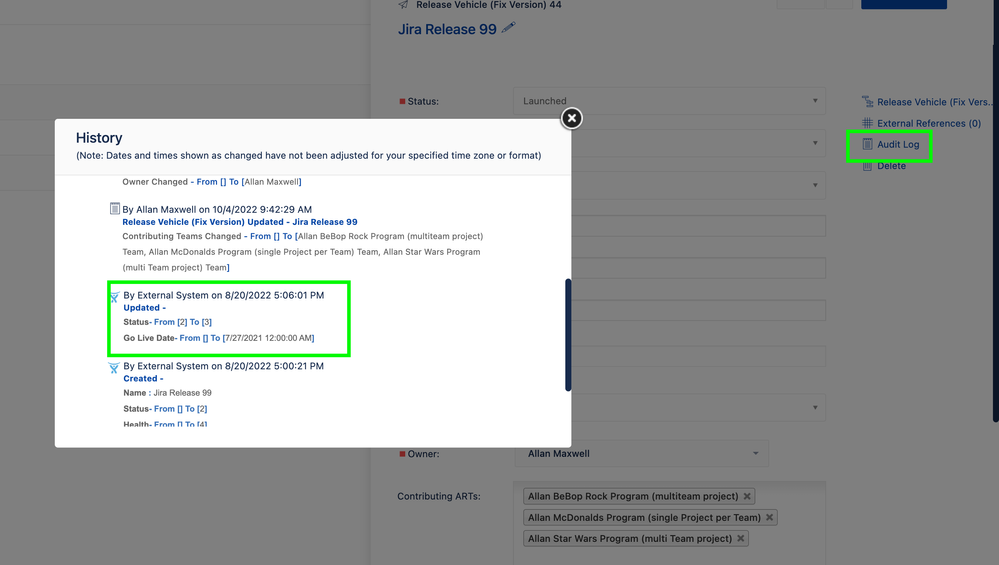Click the audit entry icon by Allan Maxwell 10/4/2022

[115, 208]
